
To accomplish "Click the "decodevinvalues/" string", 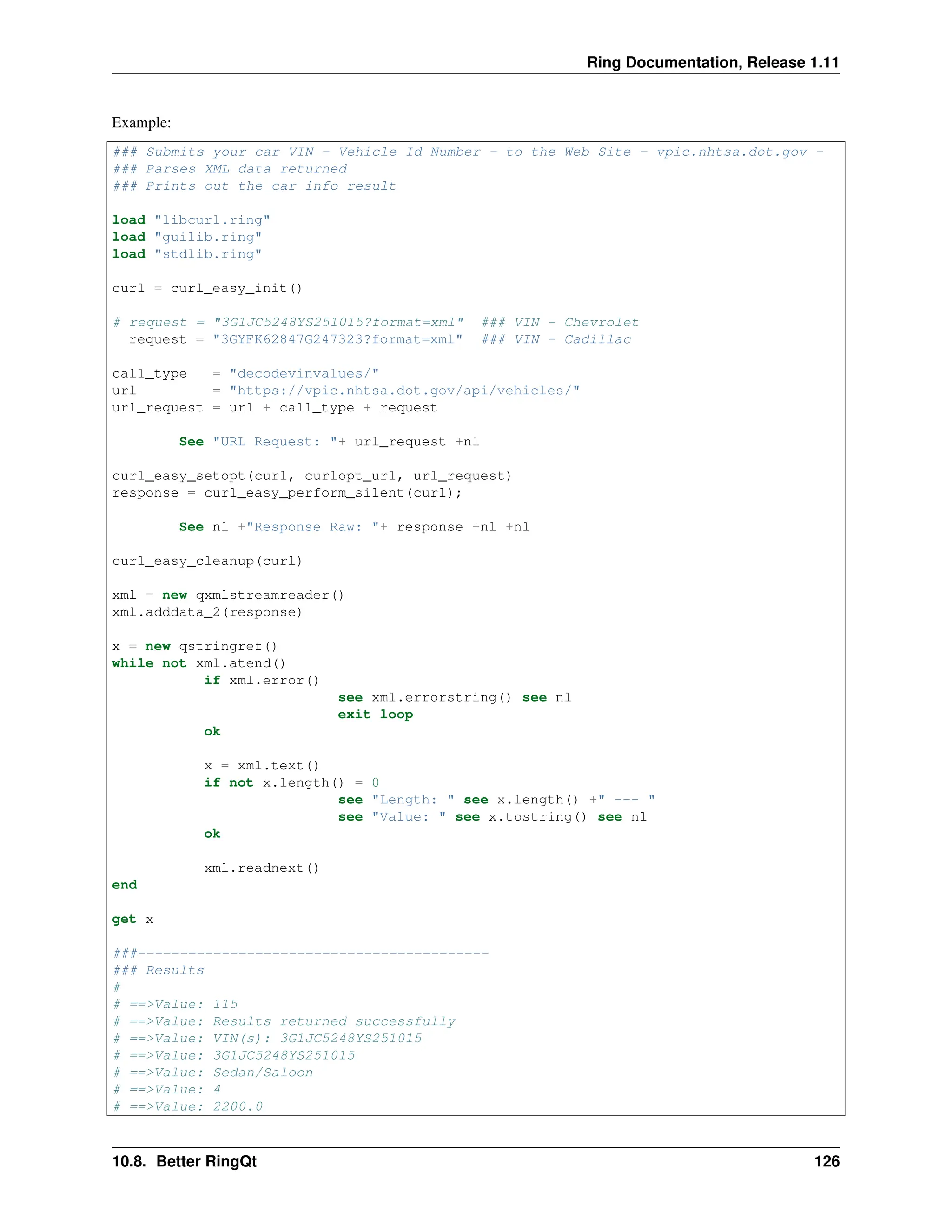I will 304,373.
